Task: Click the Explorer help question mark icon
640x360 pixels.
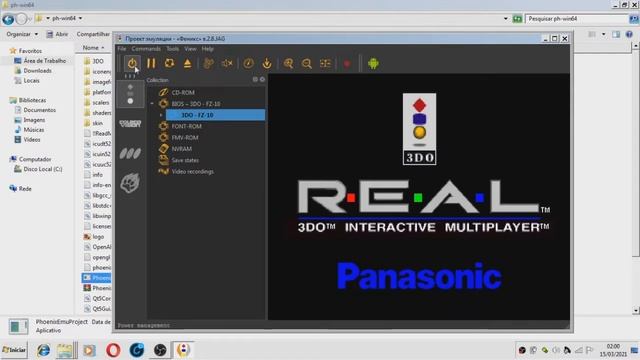Action: click(629, 34)
